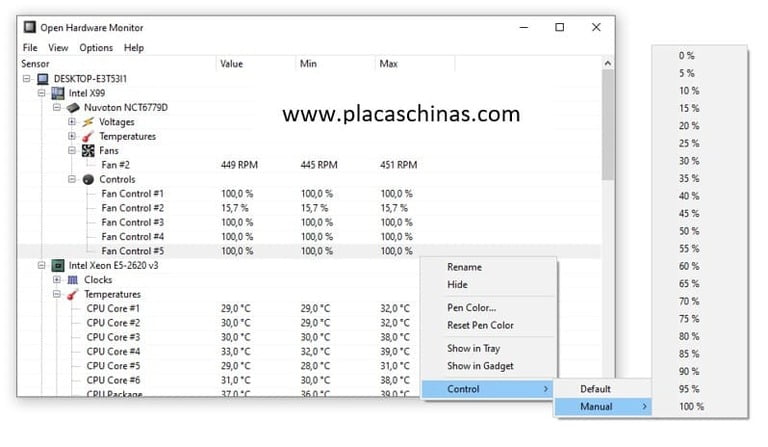This screenshot has height=447, width=768.
Task: Choose Rename from the context menu
Action: pos(489,267)
